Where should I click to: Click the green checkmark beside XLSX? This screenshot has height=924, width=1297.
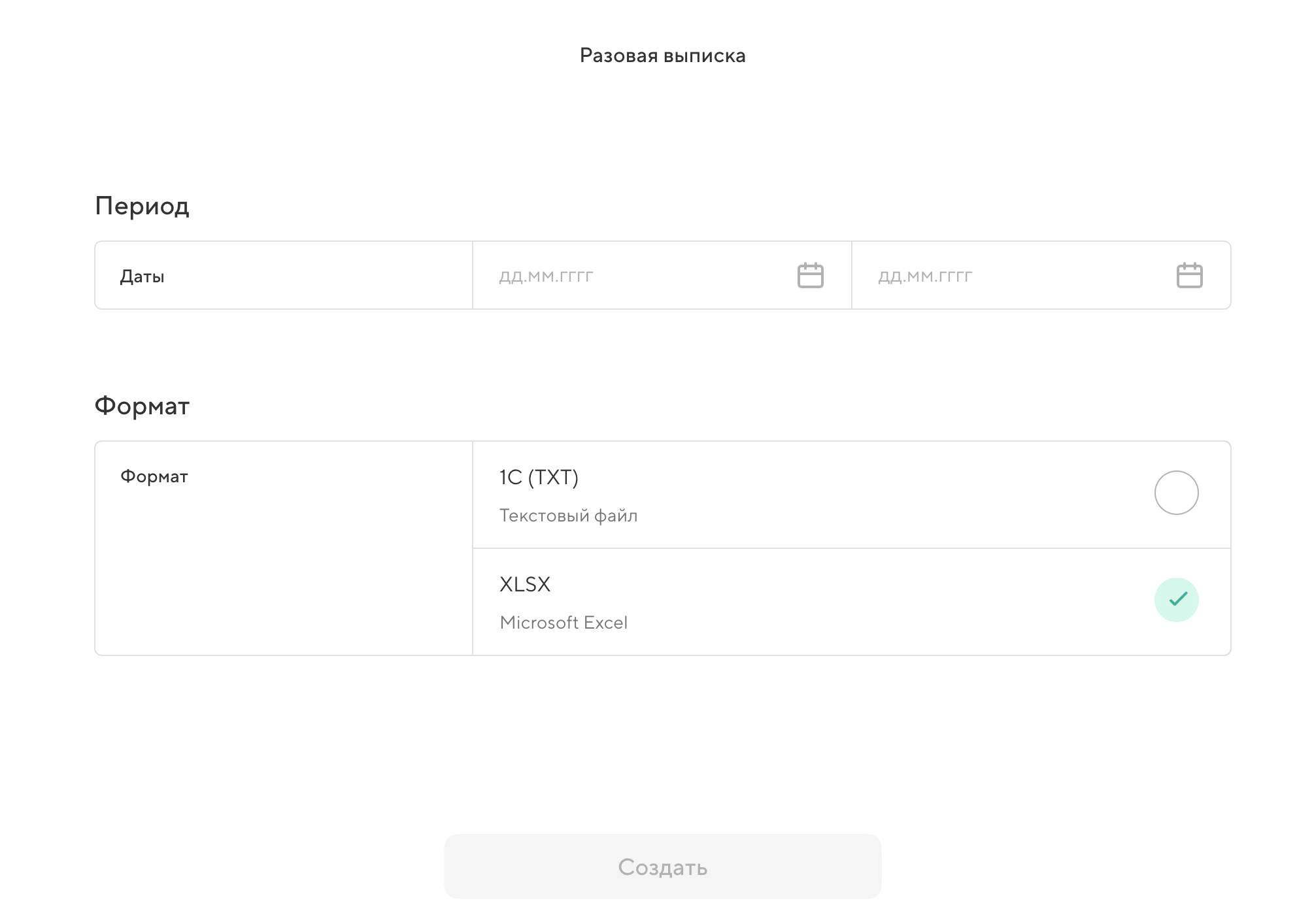[1178, 599]
